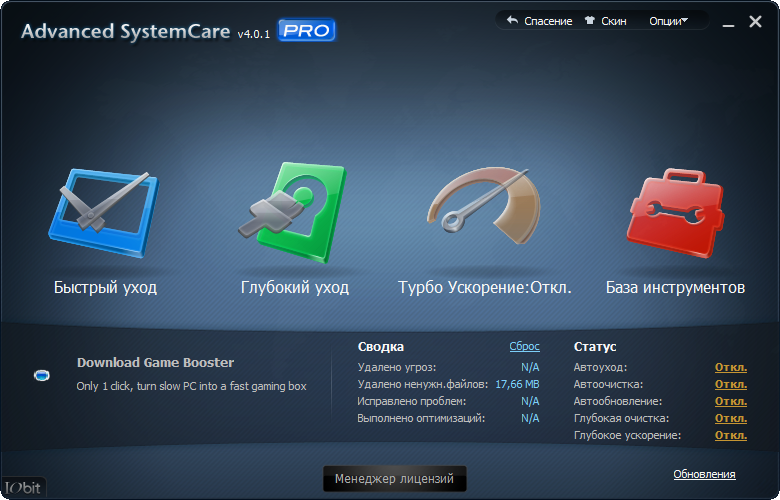Image resolution: width=780 pixels, height=500 pixels.
Task: Click the Спасение back-arrow icon
Action: tap(512, 20)
